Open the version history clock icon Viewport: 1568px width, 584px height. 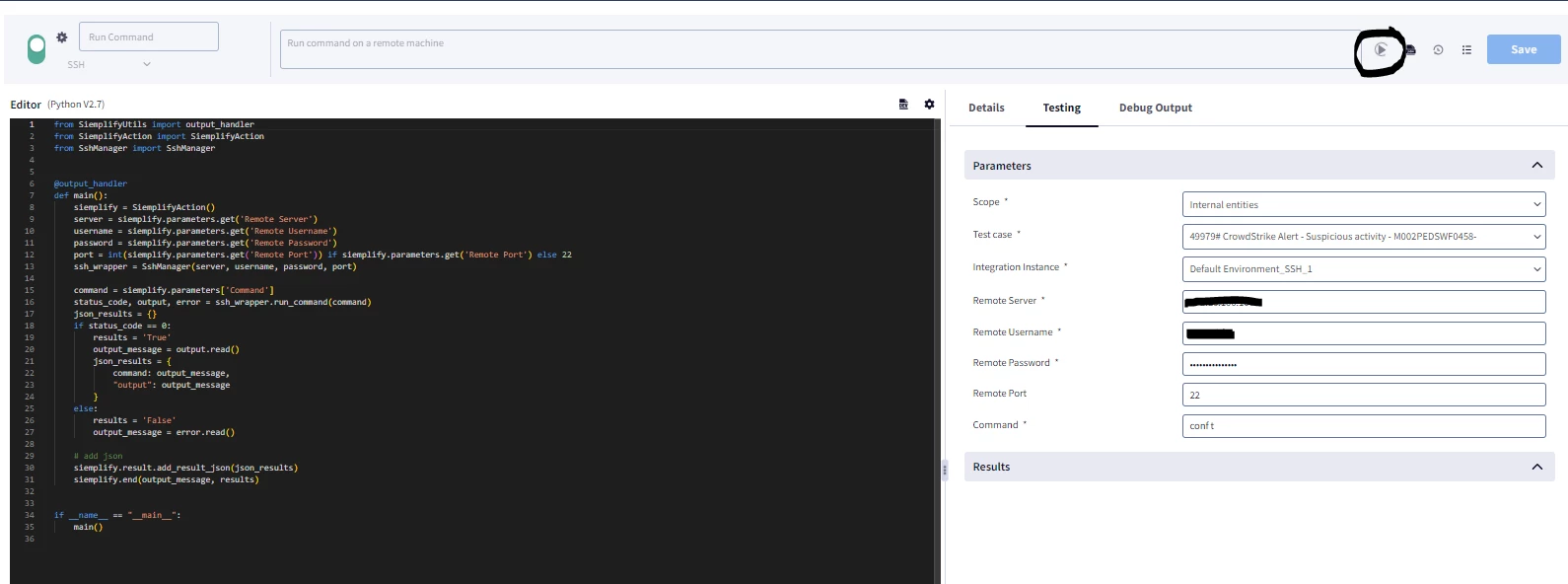click(x=1438, y=50)
